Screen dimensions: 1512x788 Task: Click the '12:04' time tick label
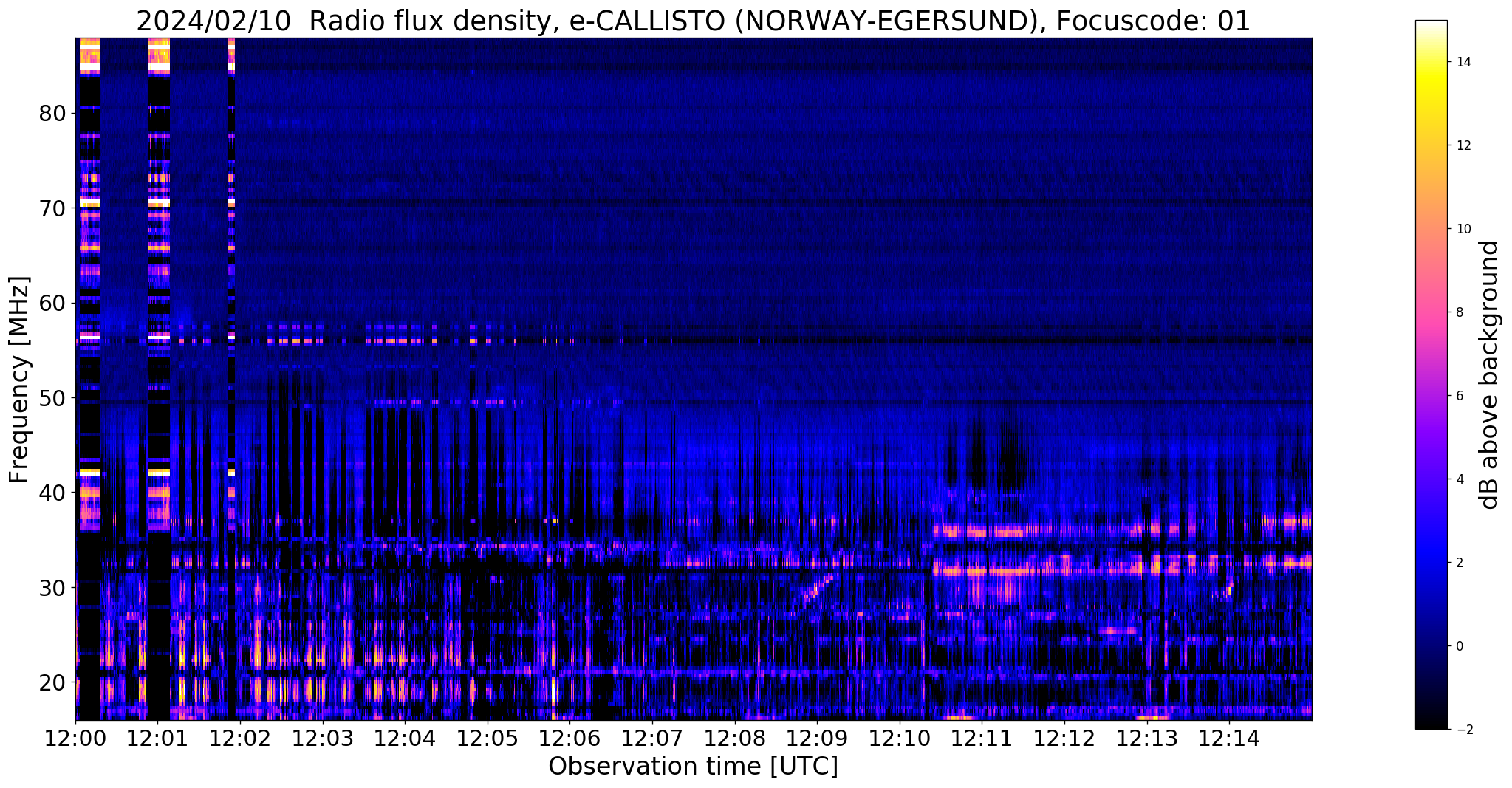[405, 739]
